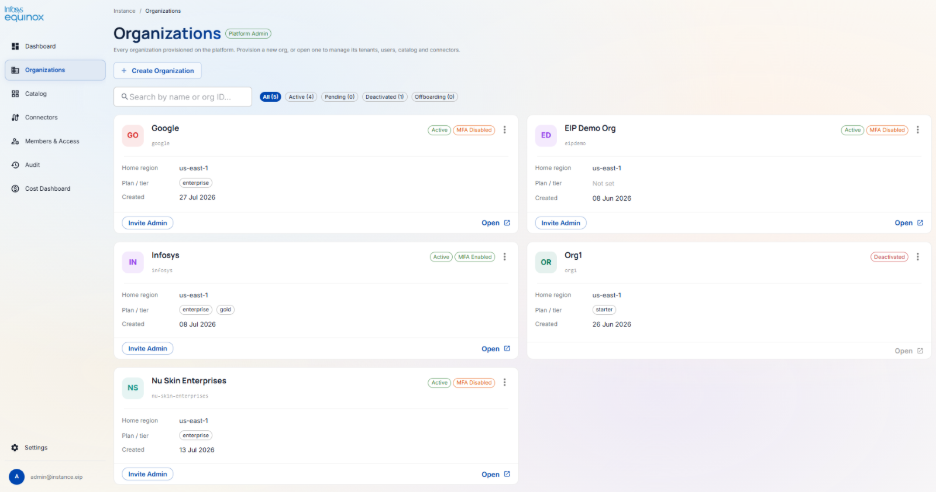Image resolution: width=936 pixels, height=492 pixels.
Task: Click the search magnifier icon
Action: [x=124, y=97]
